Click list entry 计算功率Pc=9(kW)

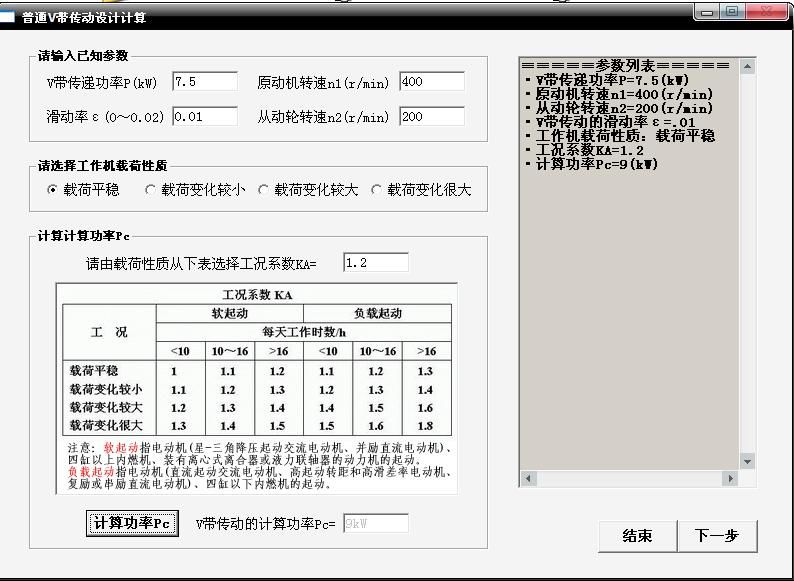591,164
